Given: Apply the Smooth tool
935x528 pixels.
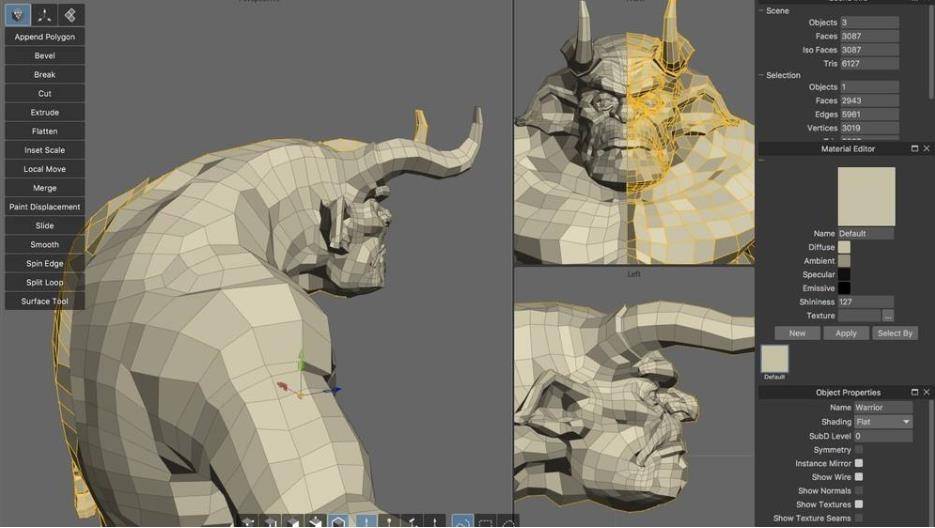Looking at the screenshot, I should click(45, 245).
